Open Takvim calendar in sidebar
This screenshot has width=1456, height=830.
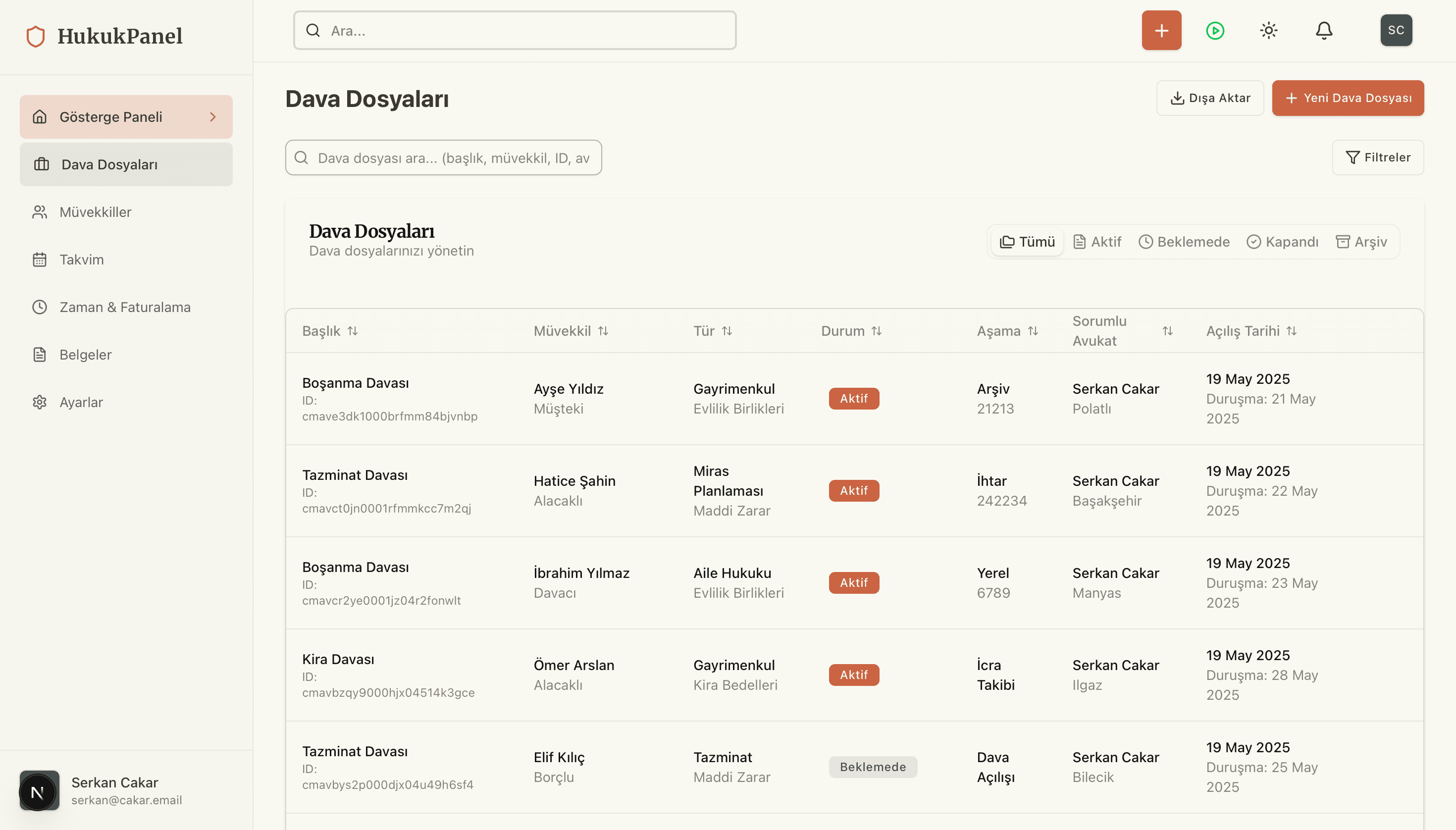coord(82,259)
